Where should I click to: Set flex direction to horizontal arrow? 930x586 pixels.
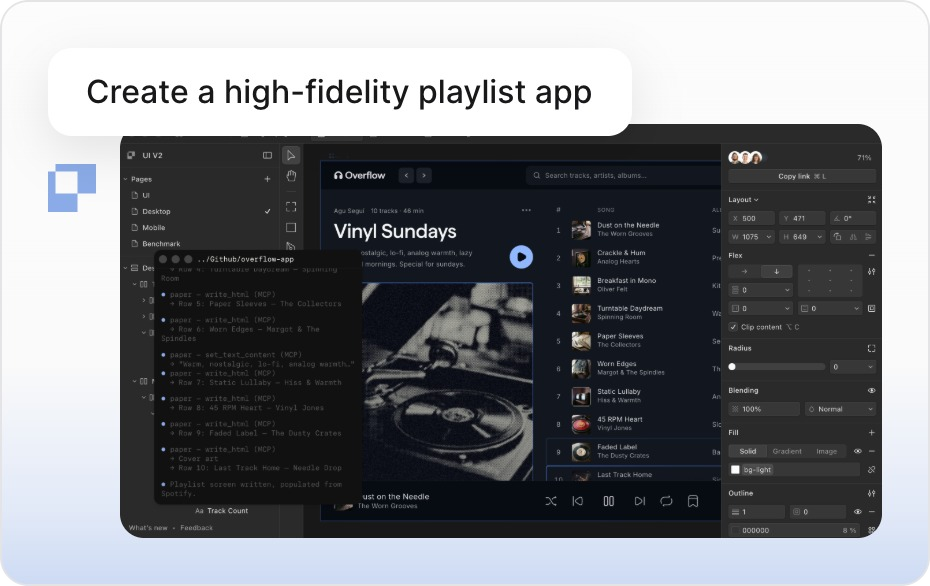(744, 271)
